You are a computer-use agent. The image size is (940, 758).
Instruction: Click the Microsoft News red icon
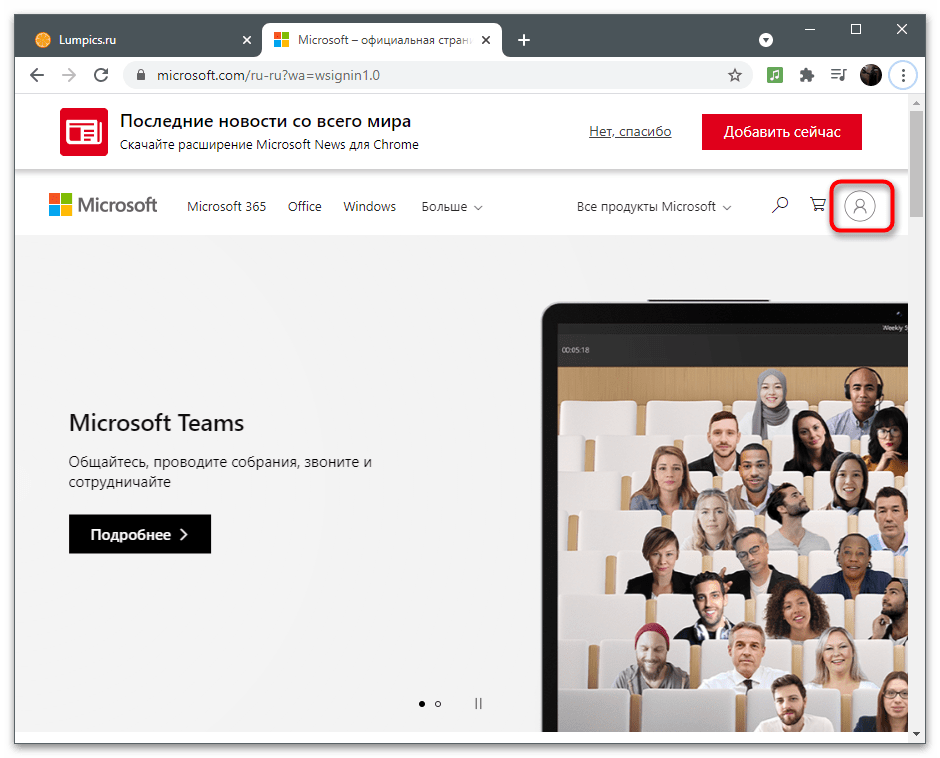pyautogui.click(x=84, y=132)
